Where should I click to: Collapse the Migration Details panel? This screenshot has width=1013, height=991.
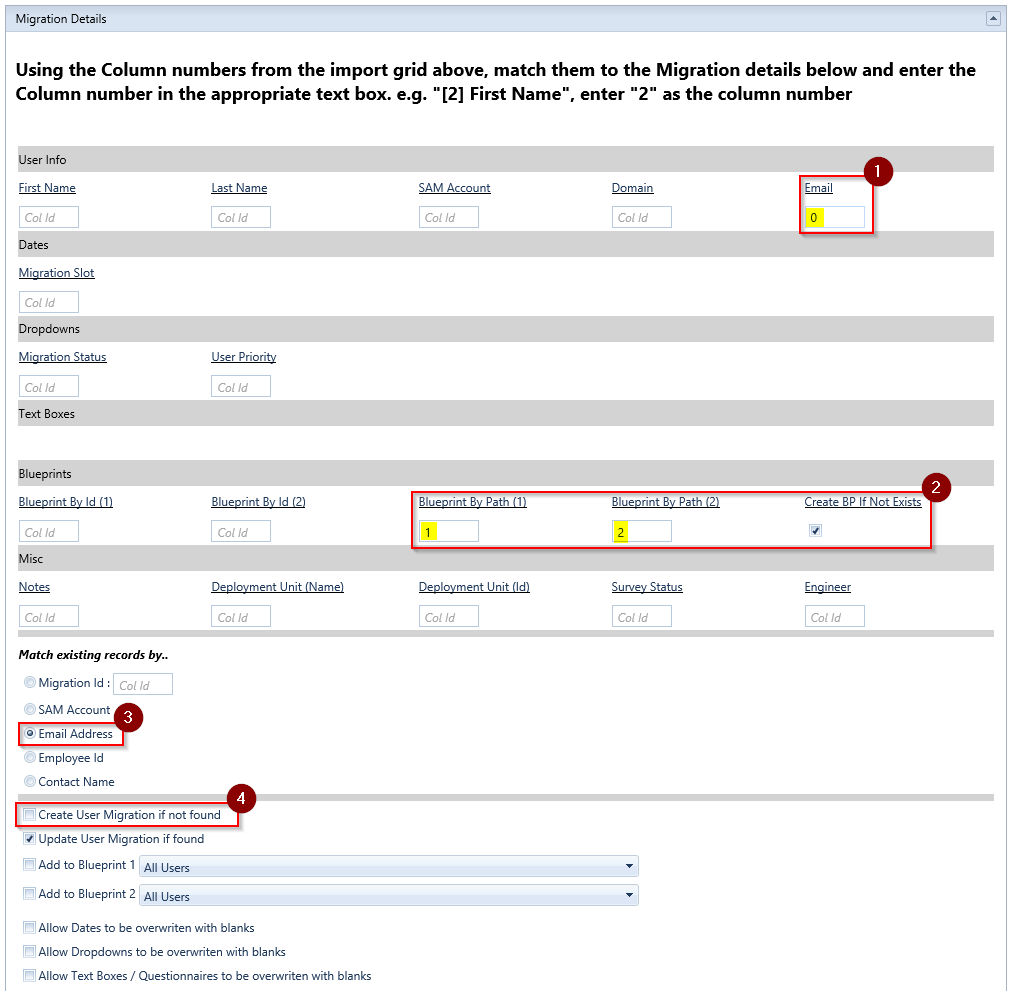993,19
